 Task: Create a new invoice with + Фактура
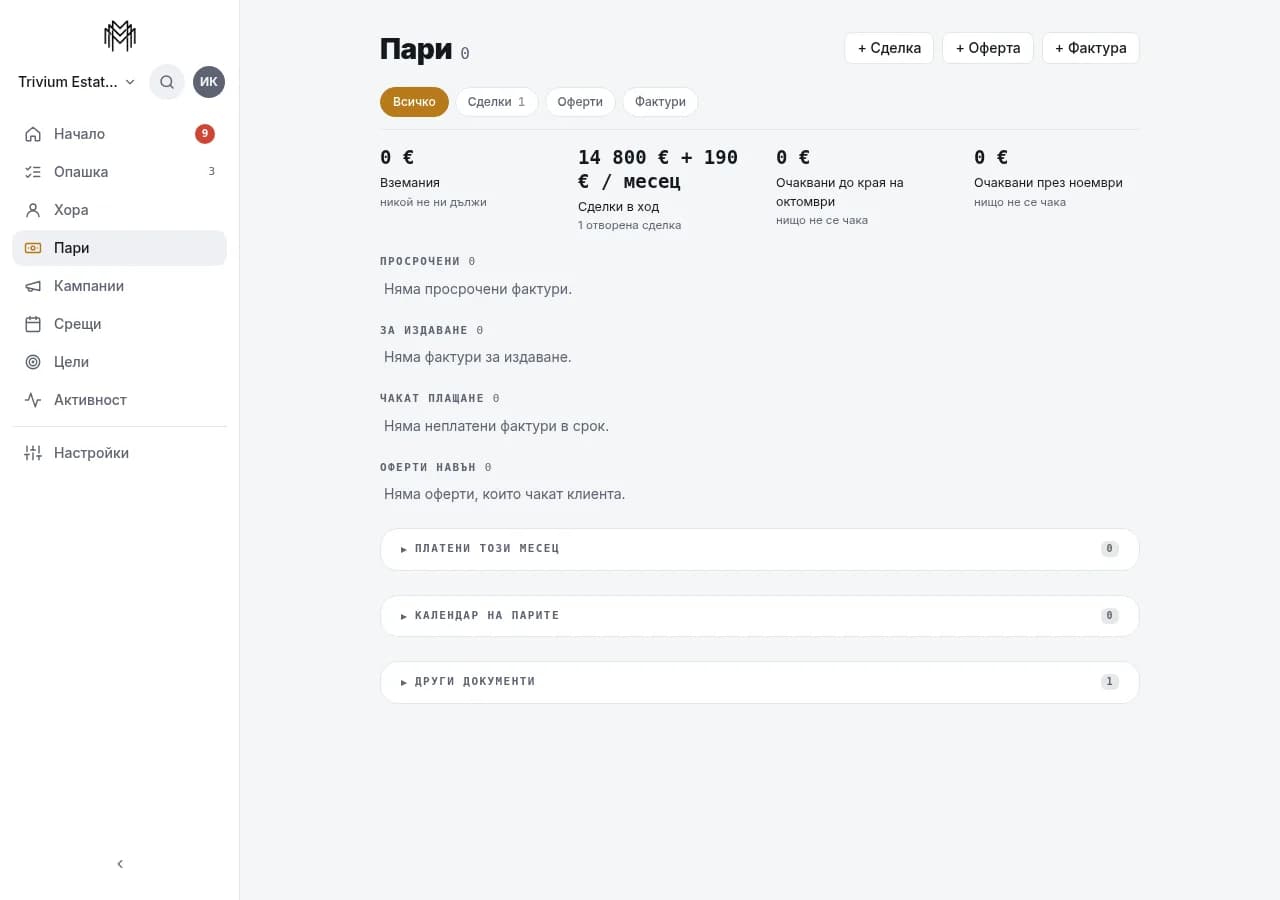[x=1091, y=48]
